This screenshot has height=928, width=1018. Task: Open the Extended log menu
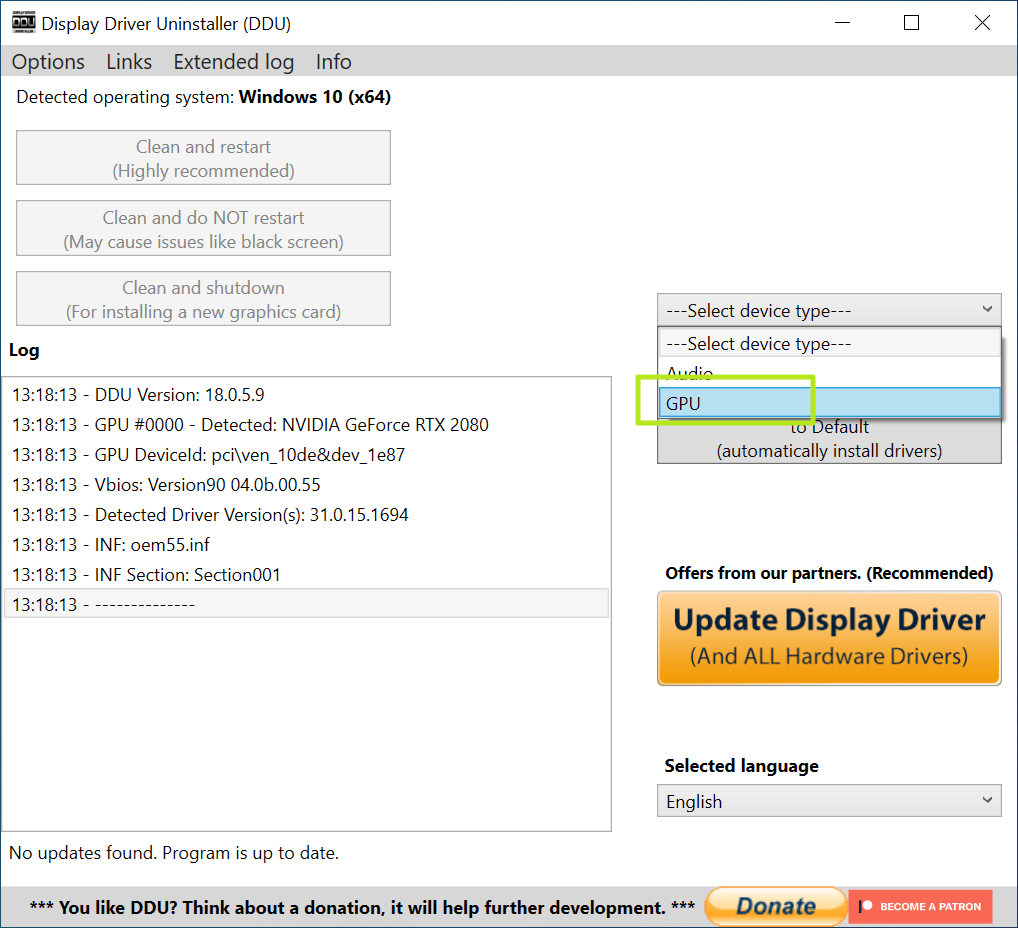(233, 61)
